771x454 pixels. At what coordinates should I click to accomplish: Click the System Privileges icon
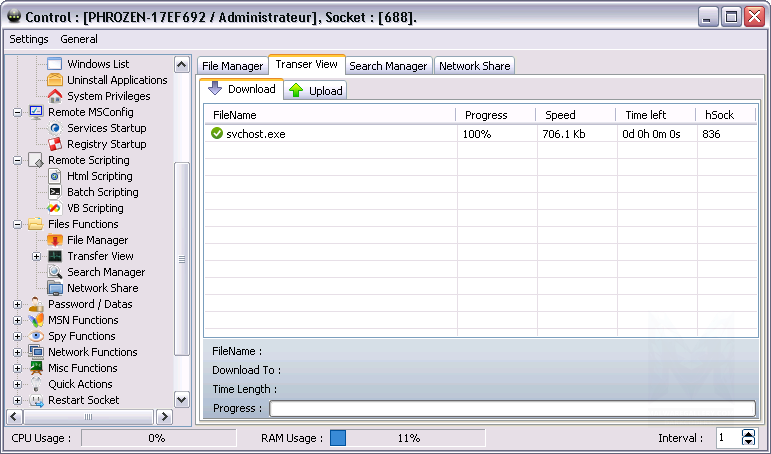[x=55, y=96]
